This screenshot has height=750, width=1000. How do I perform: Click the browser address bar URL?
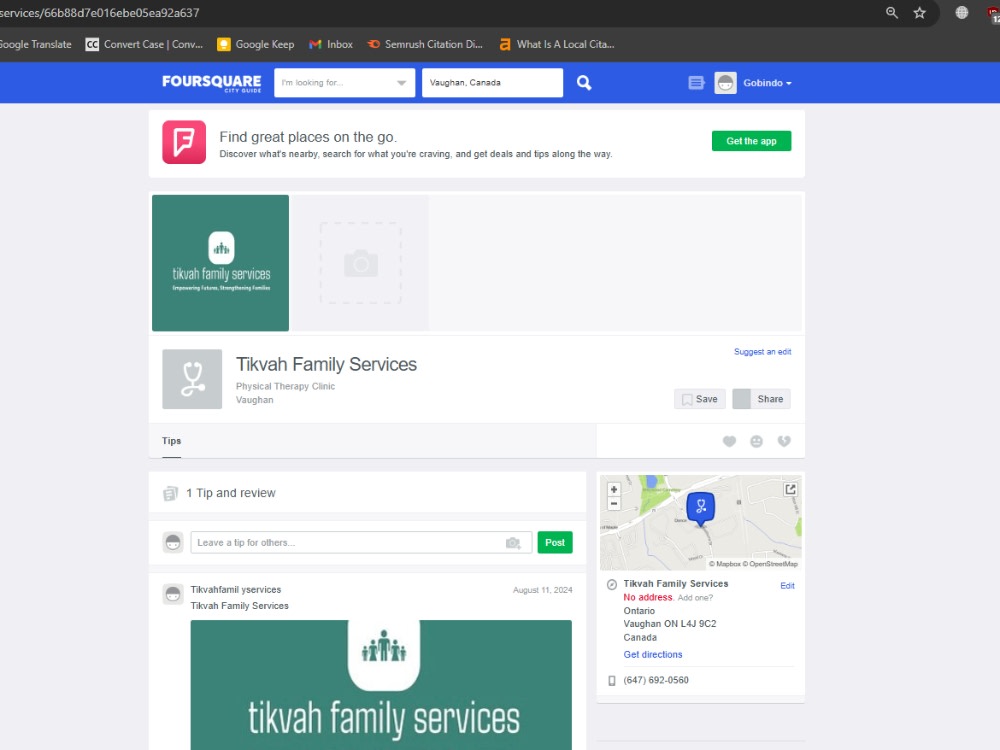coord(100,13)
